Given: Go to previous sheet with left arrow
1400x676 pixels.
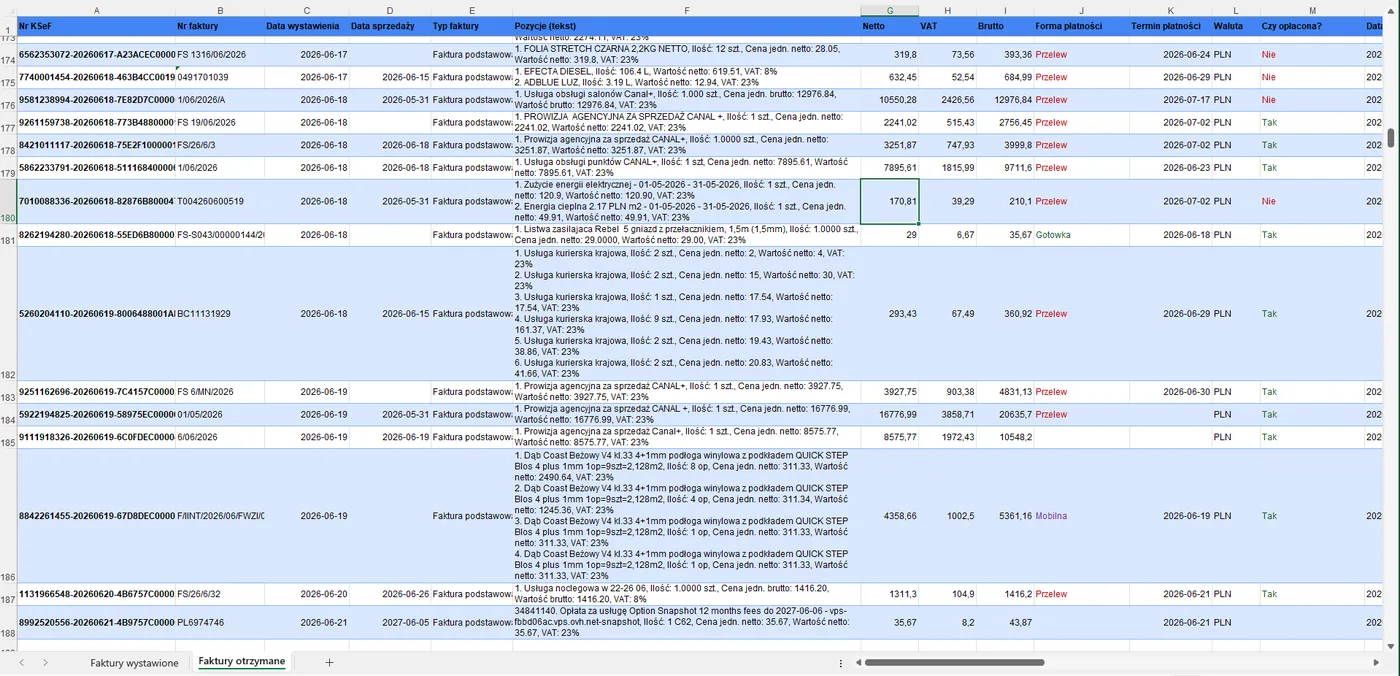Looking at the screenshot, I should point(21,663).
